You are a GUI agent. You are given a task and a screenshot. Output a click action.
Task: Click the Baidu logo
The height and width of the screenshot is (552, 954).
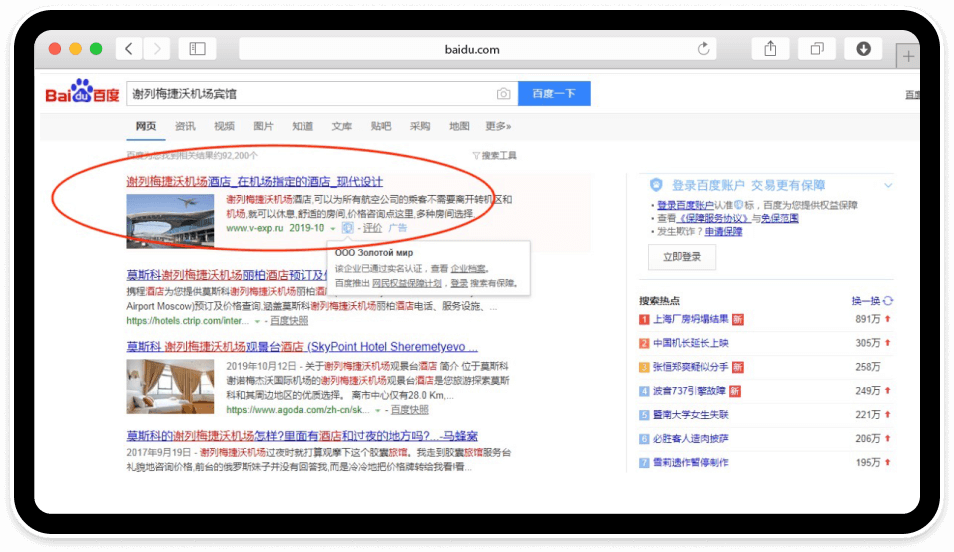pos(82,91)
